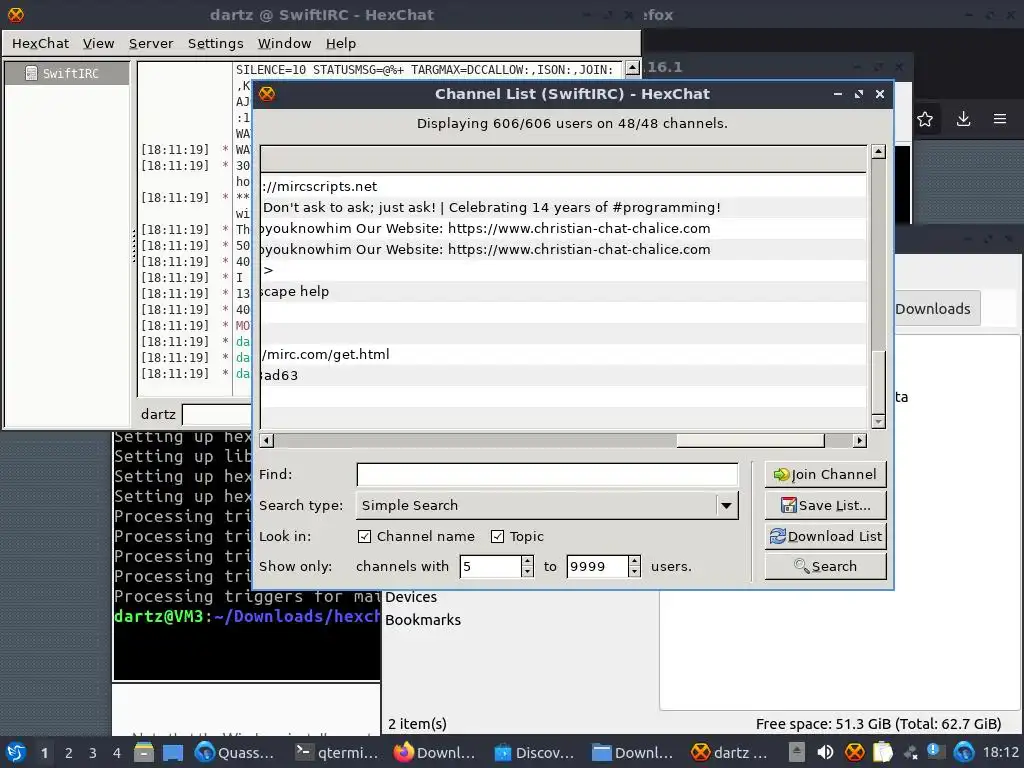Screen dimensions: 1024x768
Task: Select Bookmarks in the file manager sidebar
Action: click(423, 620)
